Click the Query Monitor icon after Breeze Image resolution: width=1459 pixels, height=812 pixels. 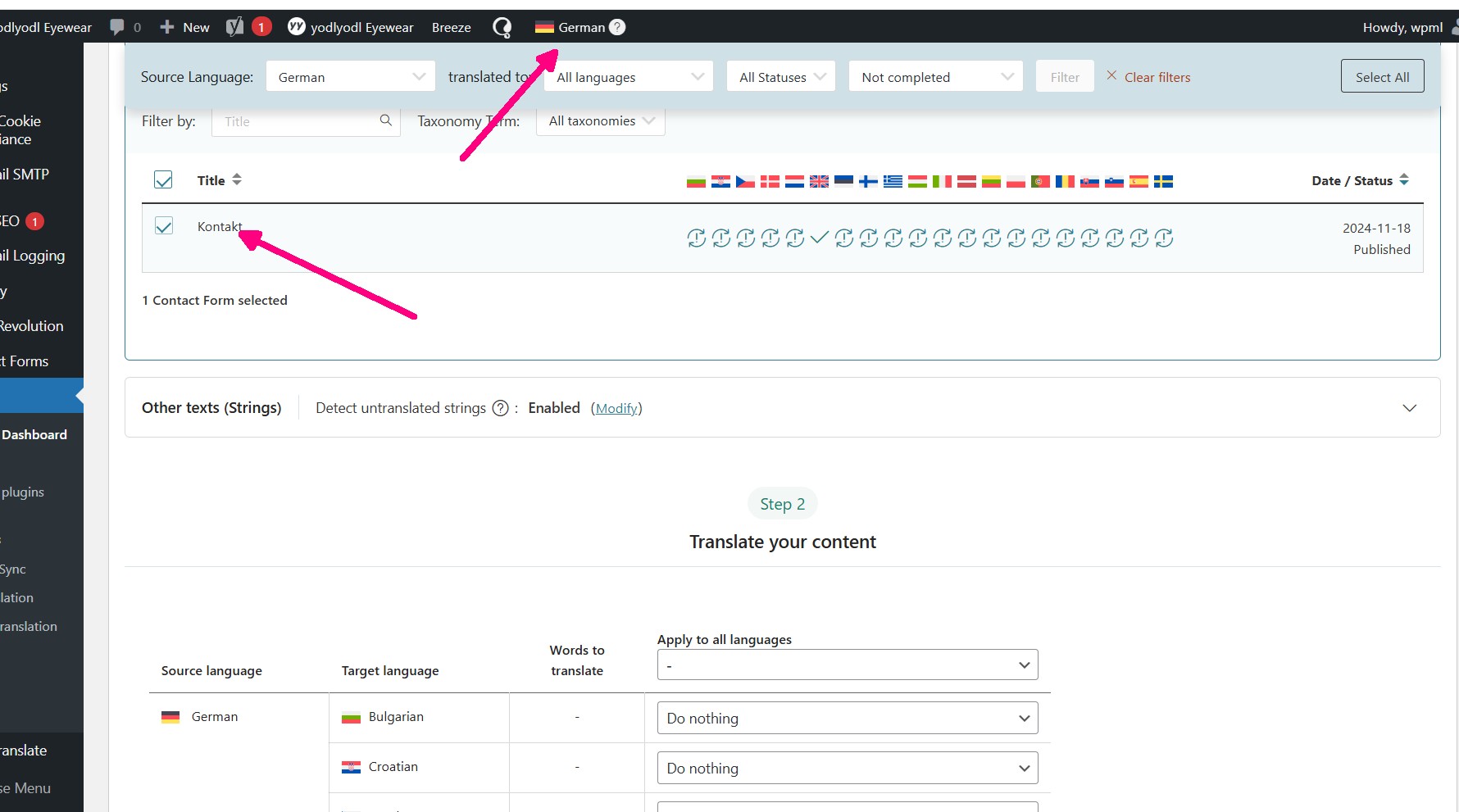(x=502, y=27)
